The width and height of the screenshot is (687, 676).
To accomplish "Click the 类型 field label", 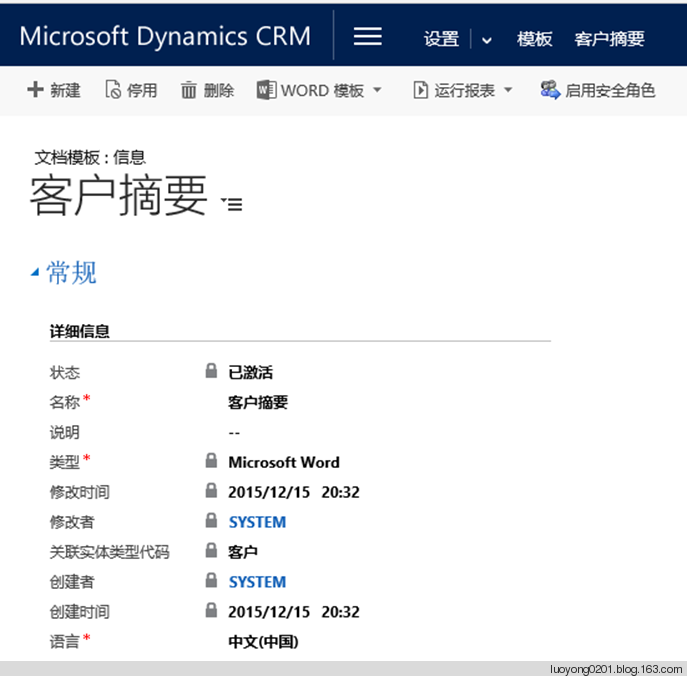I will tap(64, 462).
